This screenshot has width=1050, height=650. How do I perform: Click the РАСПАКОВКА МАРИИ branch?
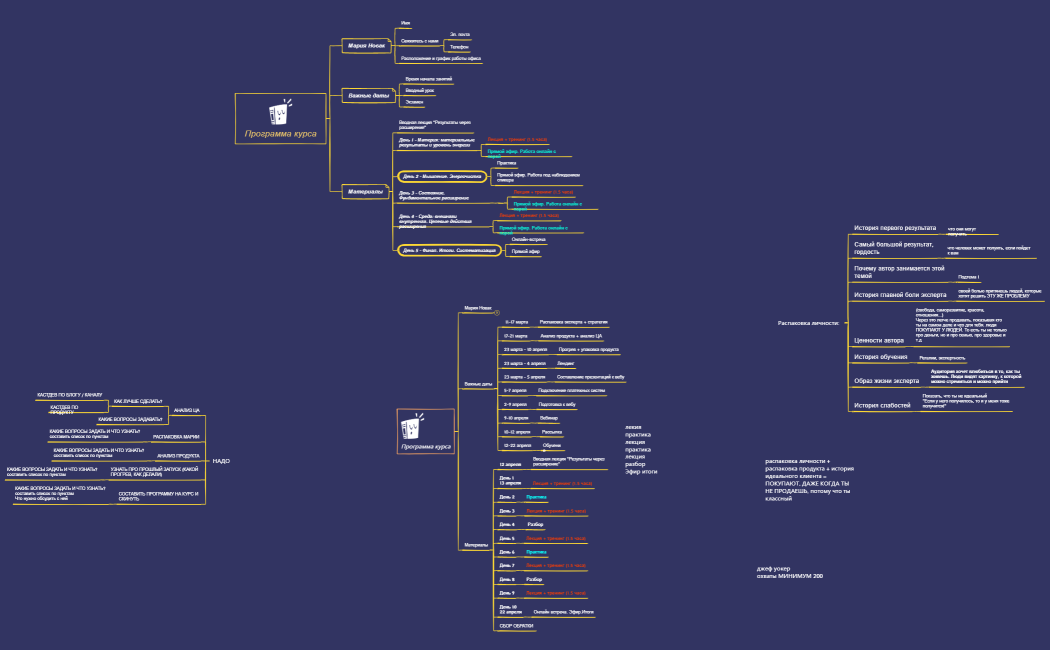point(176,437)
